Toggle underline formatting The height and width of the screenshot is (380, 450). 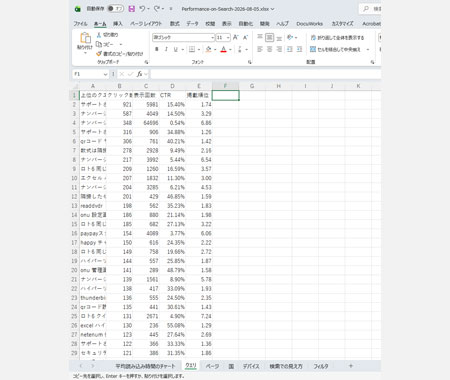(175, 49)
